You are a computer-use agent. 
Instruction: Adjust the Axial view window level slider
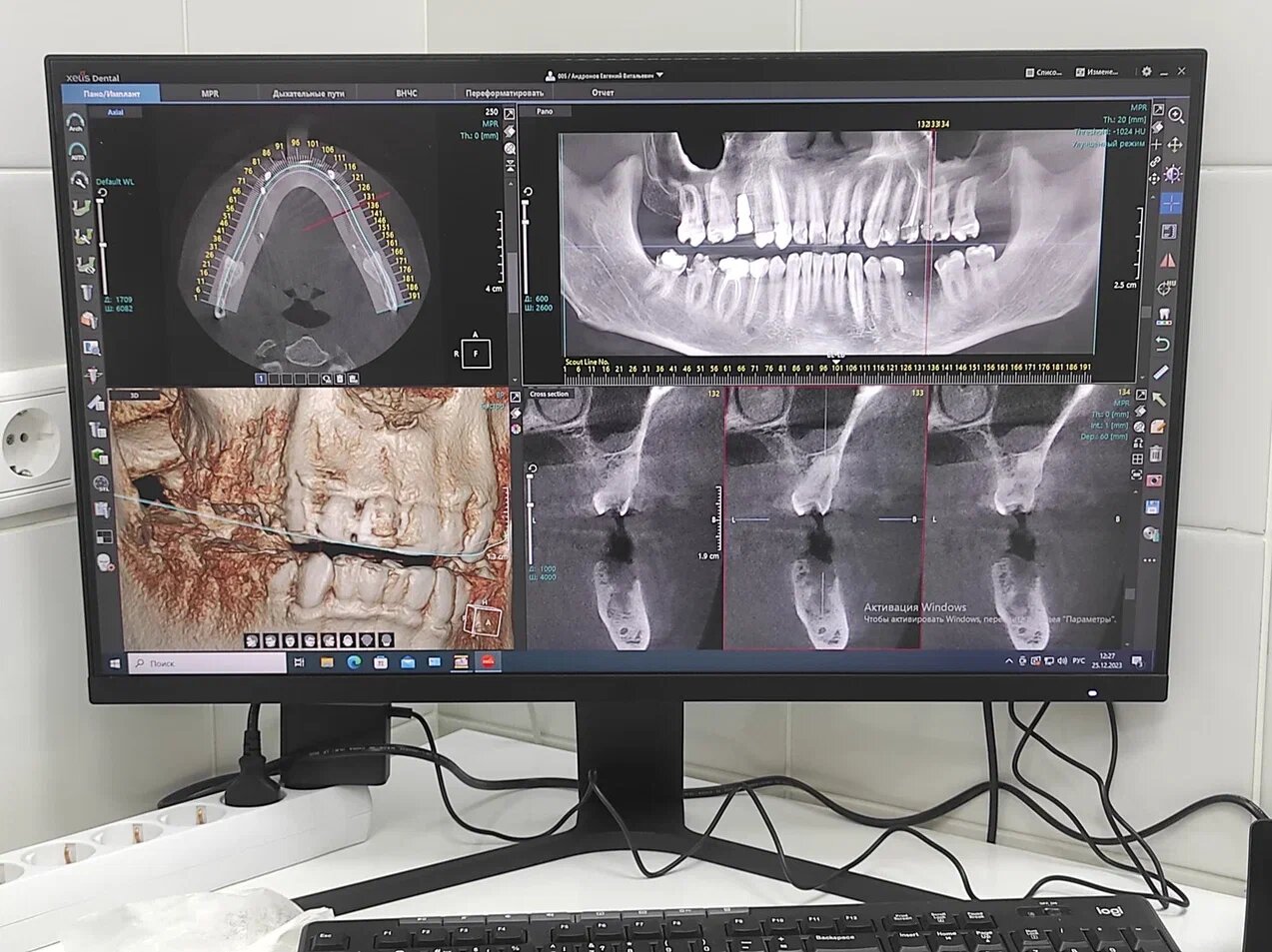click(x=102, y=245)
